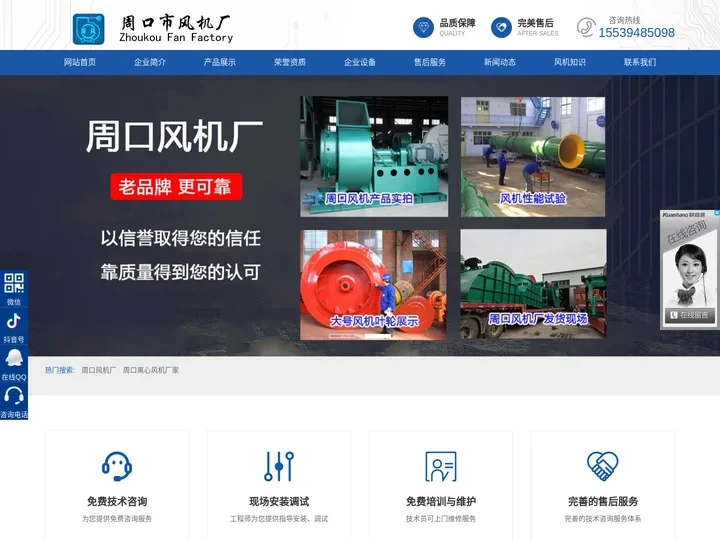The image size is (720, 540).
Task: Click the 完善的售后服务 handshake heart icon
Action: pyautogui.click(x=602, y=466)
